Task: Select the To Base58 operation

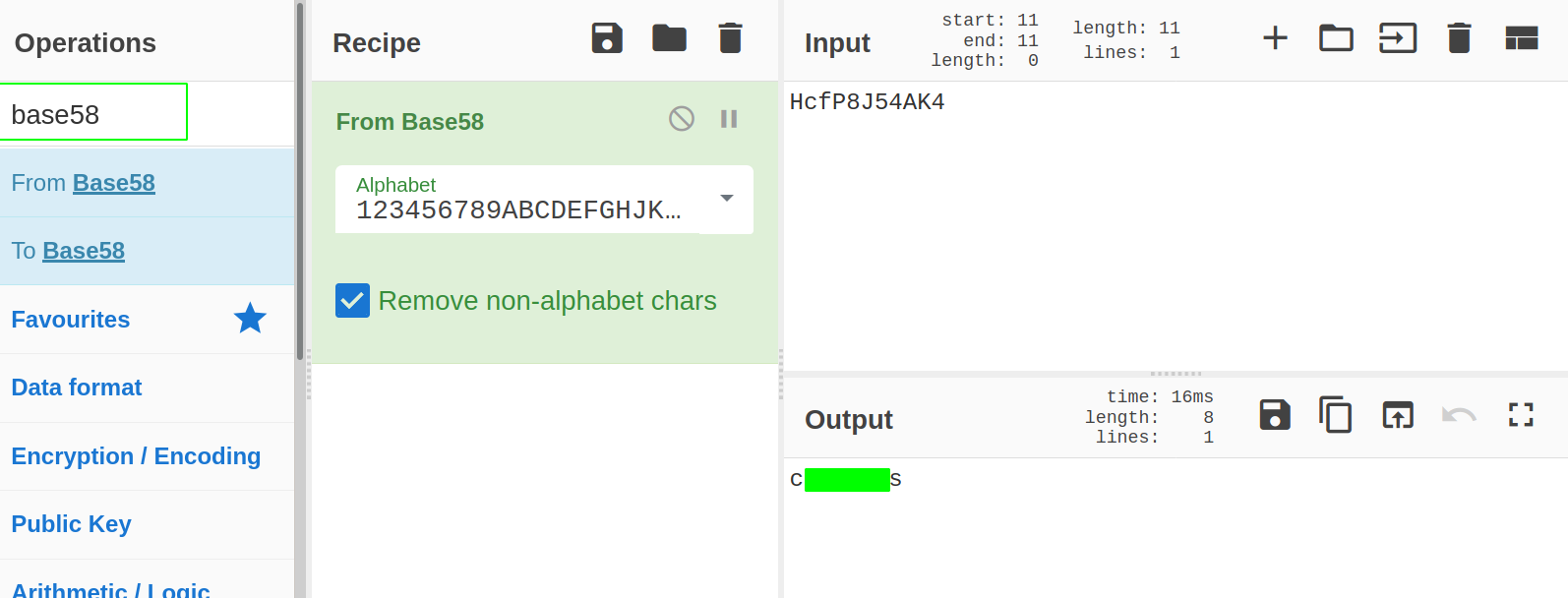Action: (x=148, y=251)
